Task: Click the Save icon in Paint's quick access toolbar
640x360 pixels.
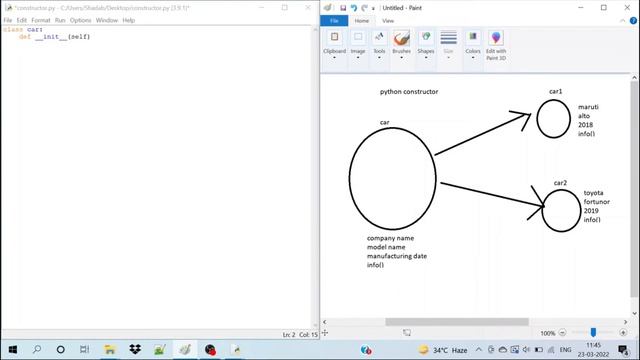Action: point(343,8)
